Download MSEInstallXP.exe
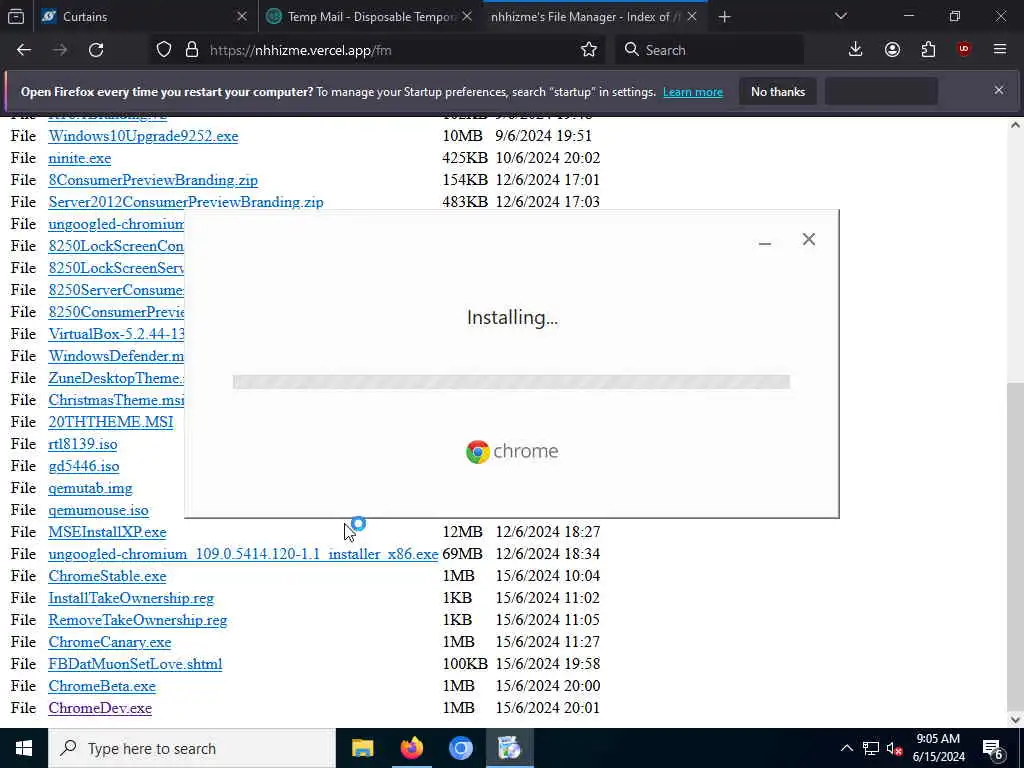 (107, 532)
